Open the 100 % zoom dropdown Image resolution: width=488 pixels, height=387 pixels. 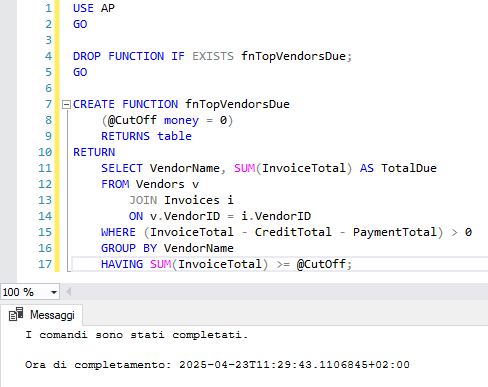pyautogui.click(x=54, y=293)
